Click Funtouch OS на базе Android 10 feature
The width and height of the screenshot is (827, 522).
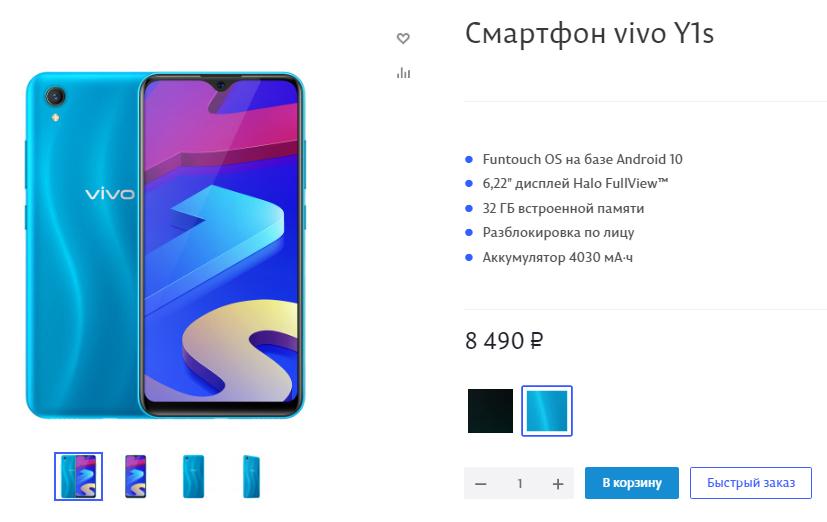(582, 159)
